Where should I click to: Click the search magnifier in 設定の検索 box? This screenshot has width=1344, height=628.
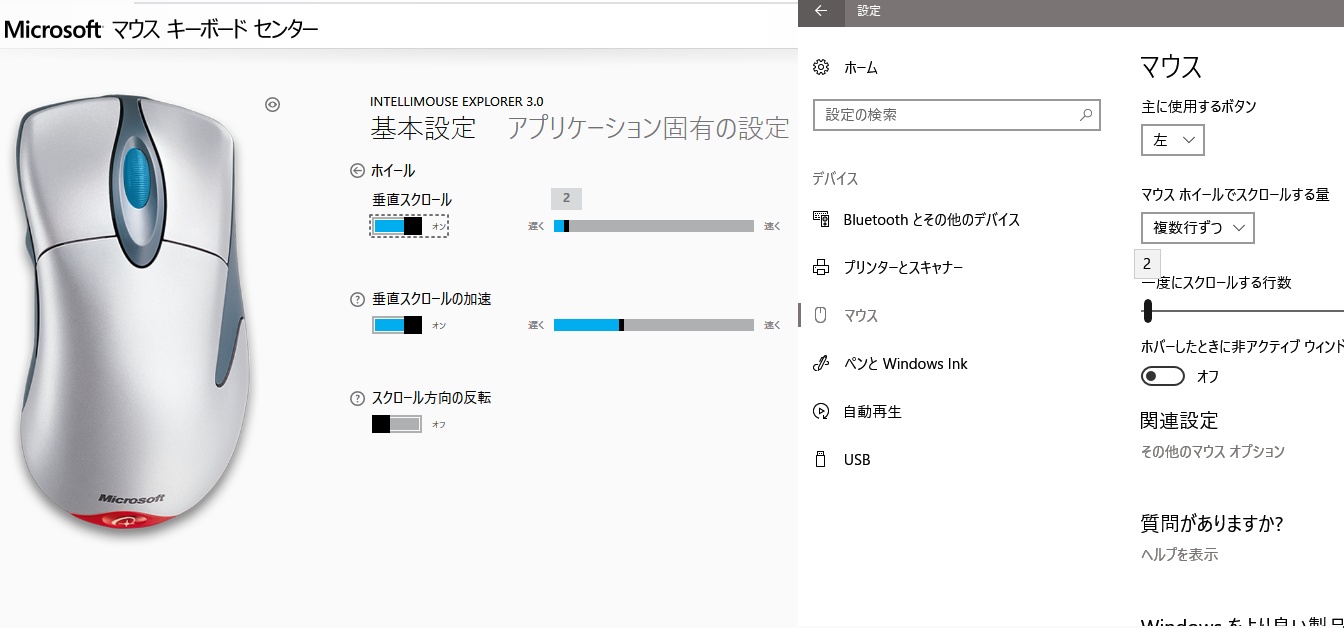tap(1086, 115)
